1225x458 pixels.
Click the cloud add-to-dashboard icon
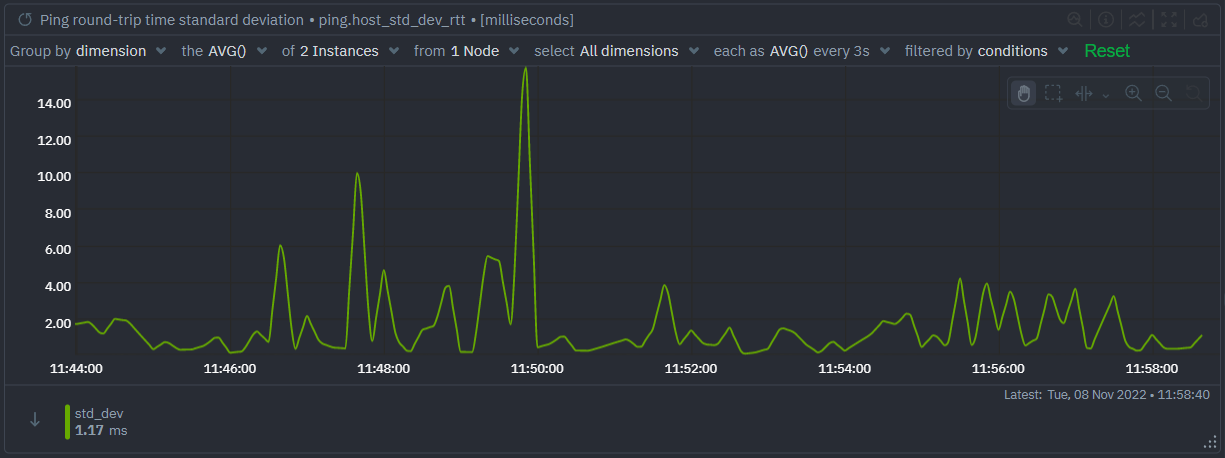pyautogui.click(x=1200, y=19)
